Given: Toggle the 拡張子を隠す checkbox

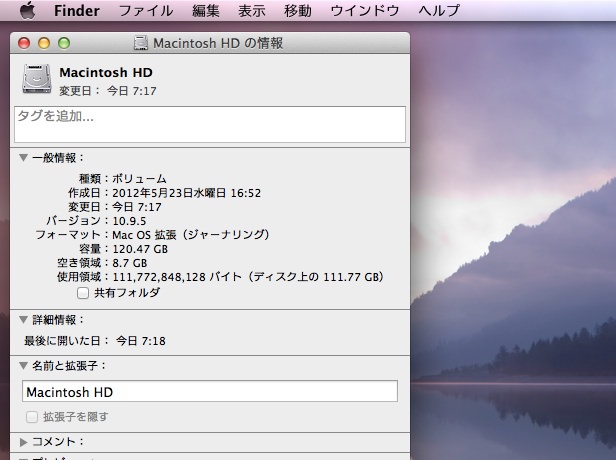Looking at the screenshot, I should click(x=32, y=417).
